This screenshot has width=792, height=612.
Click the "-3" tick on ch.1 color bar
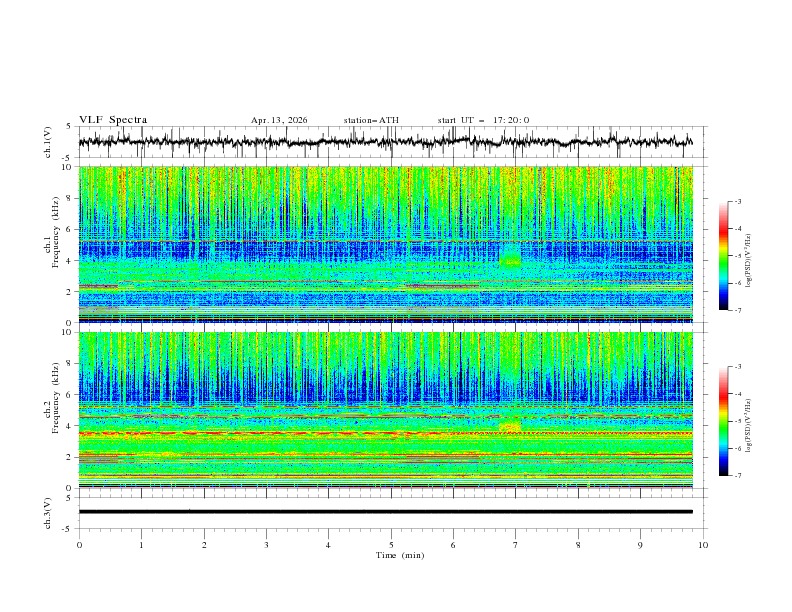click(737, 202)
